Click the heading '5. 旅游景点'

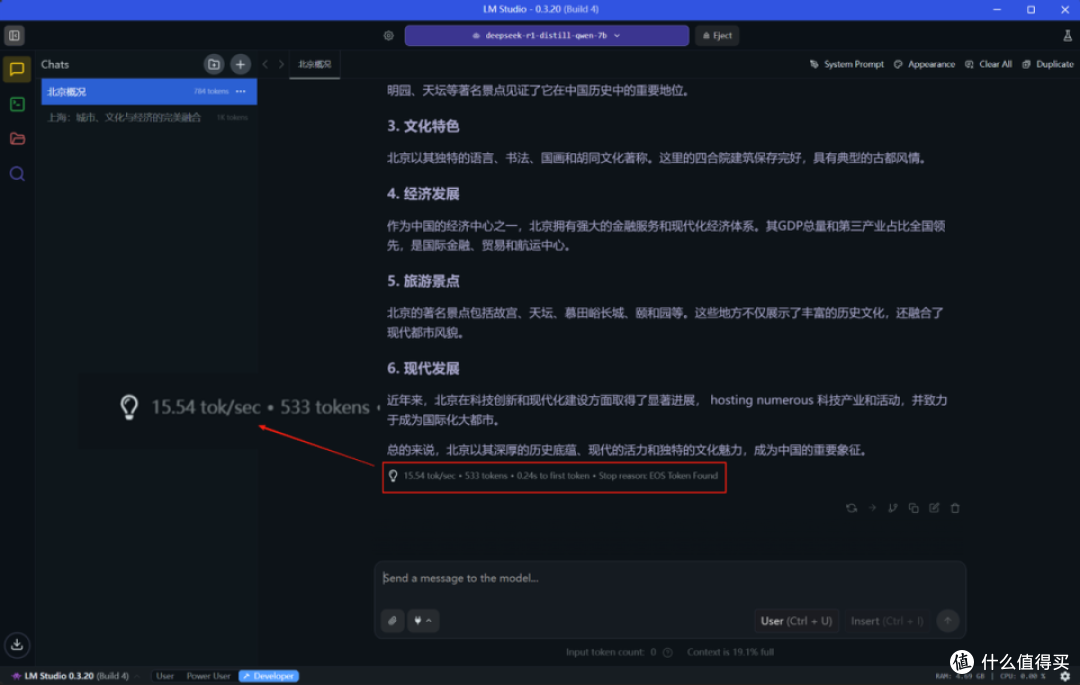[423, 282]
